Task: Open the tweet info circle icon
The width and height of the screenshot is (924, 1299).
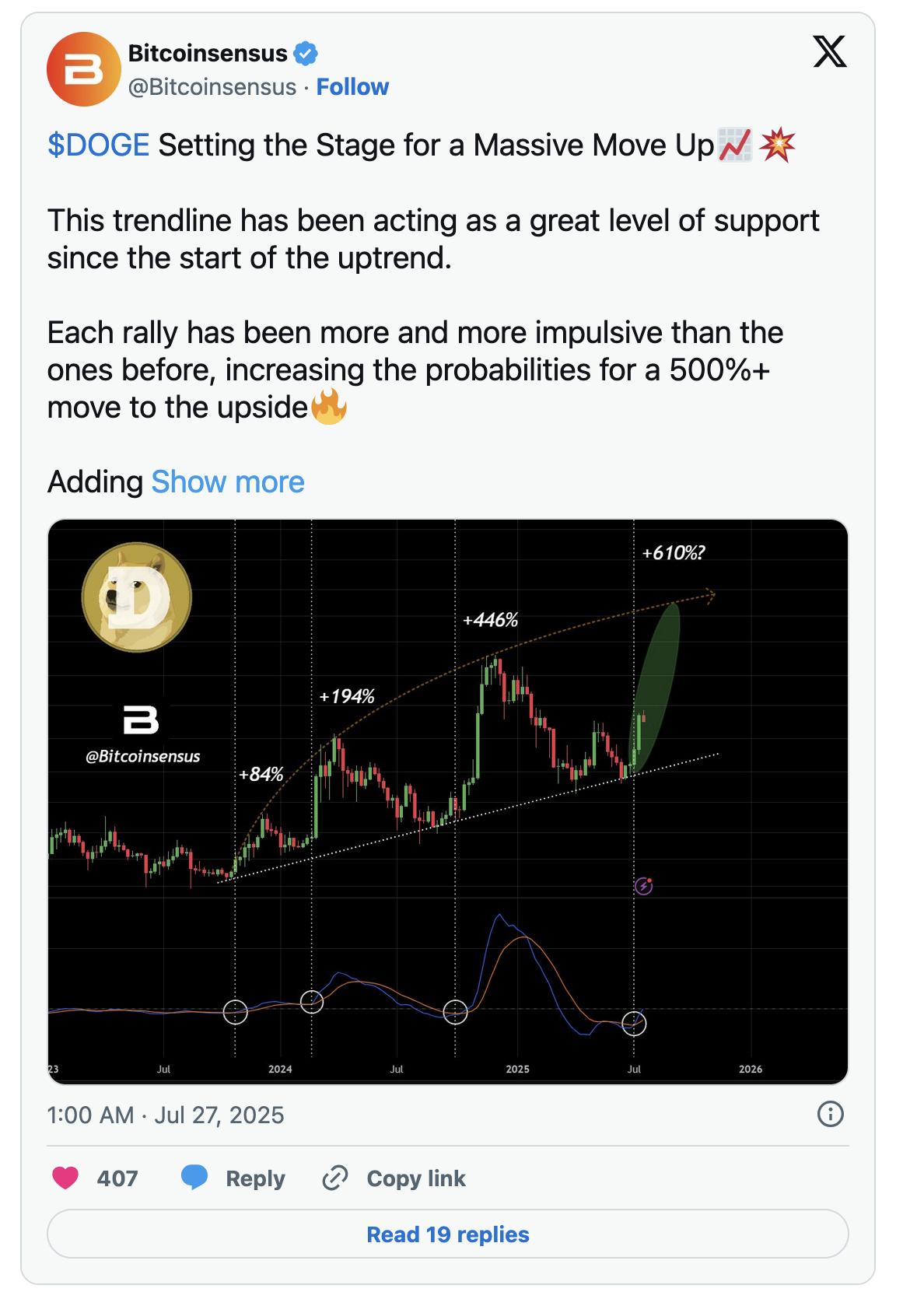Action: tap(831, 1114)
